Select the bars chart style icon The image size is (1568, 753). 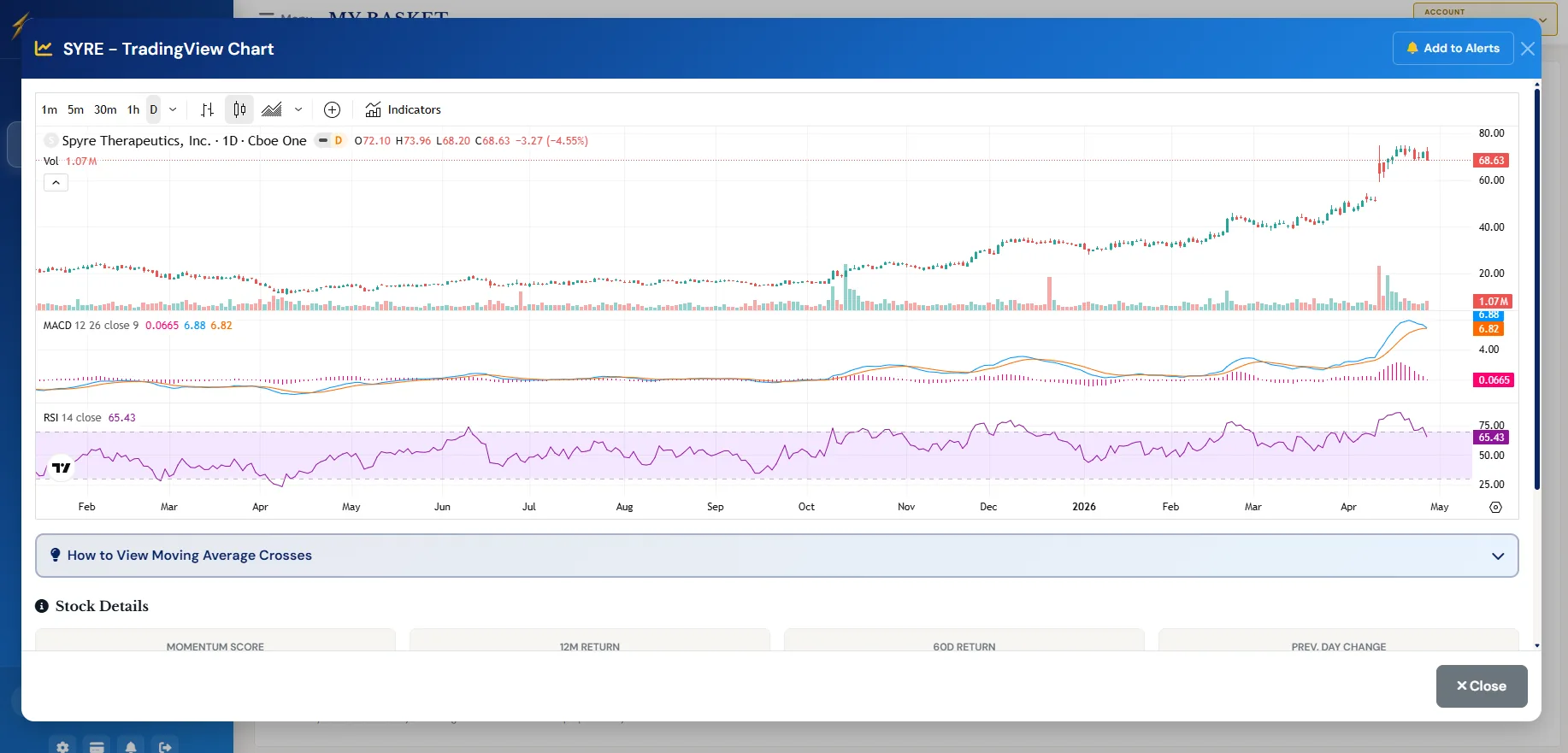207,109
